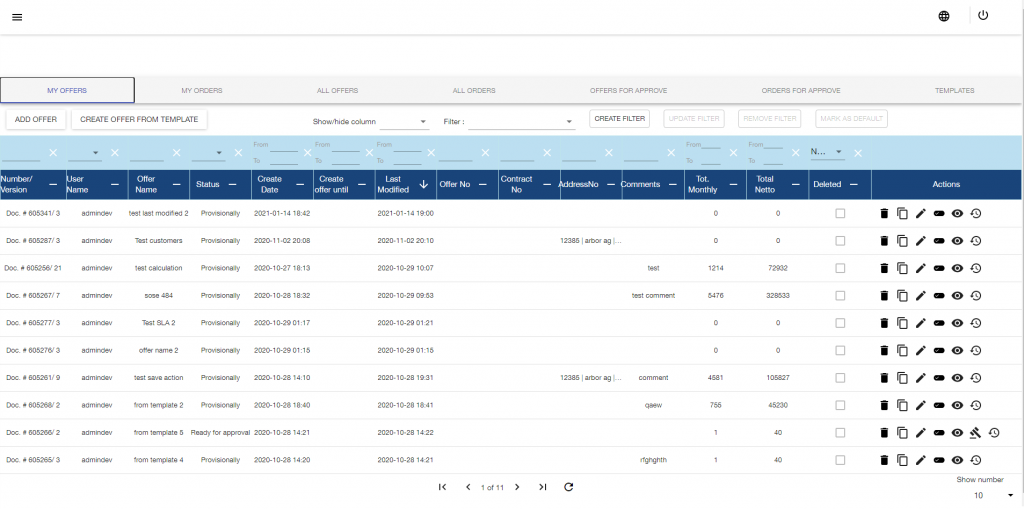Screen dimensions: 1024x509
Task: Click the gavel icon for 'from template 5'
Action: tap(975, 433)
